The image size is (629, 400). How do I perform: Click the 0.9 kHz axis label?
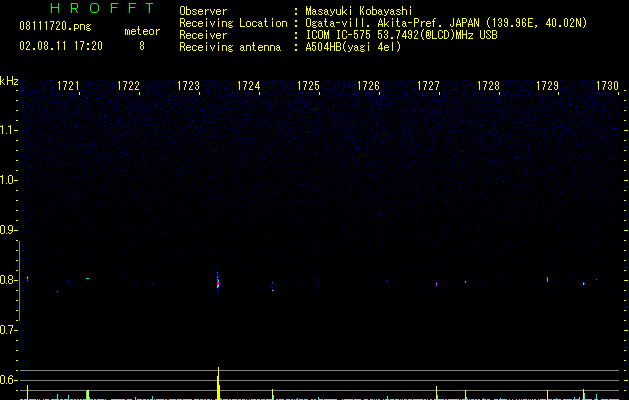coord(8,230)
